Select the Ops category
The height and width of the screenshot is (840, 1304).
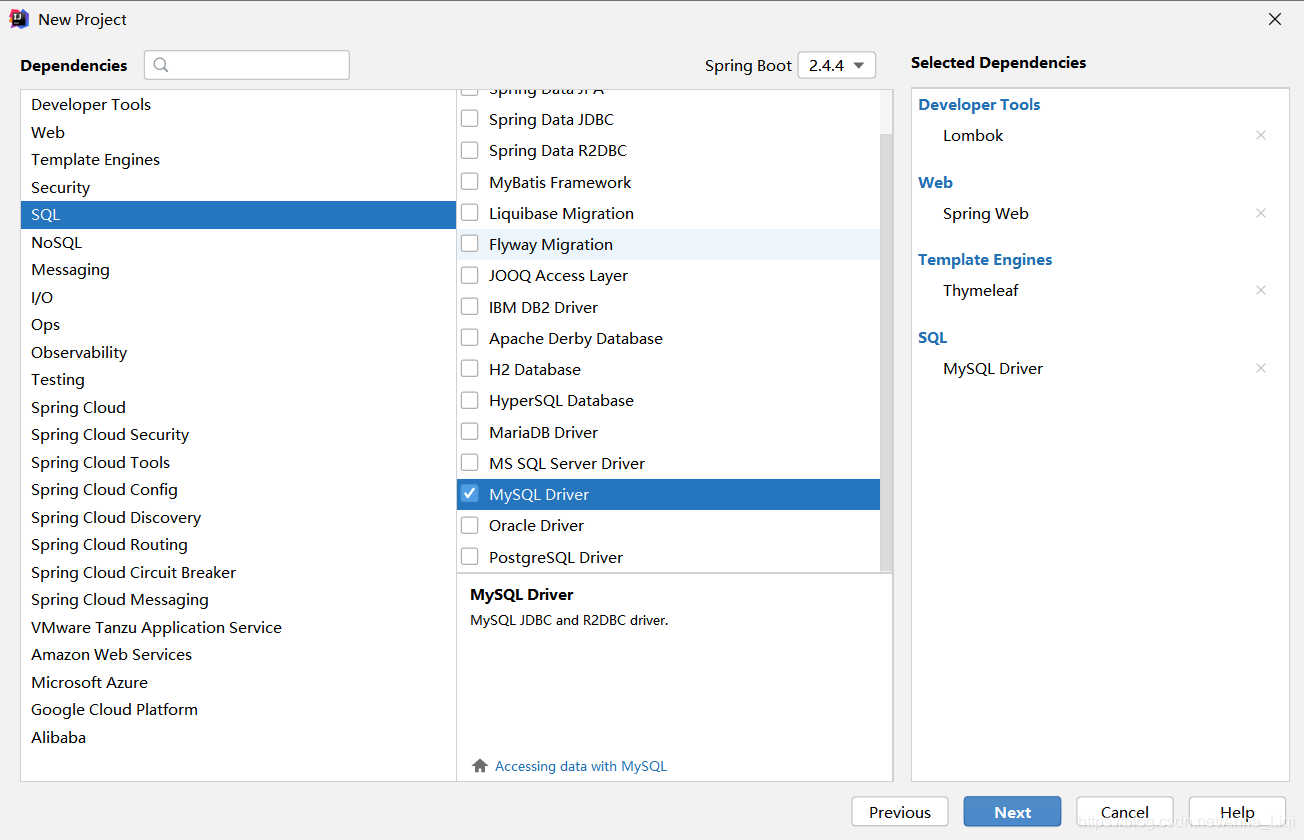[x=238, y=325]
